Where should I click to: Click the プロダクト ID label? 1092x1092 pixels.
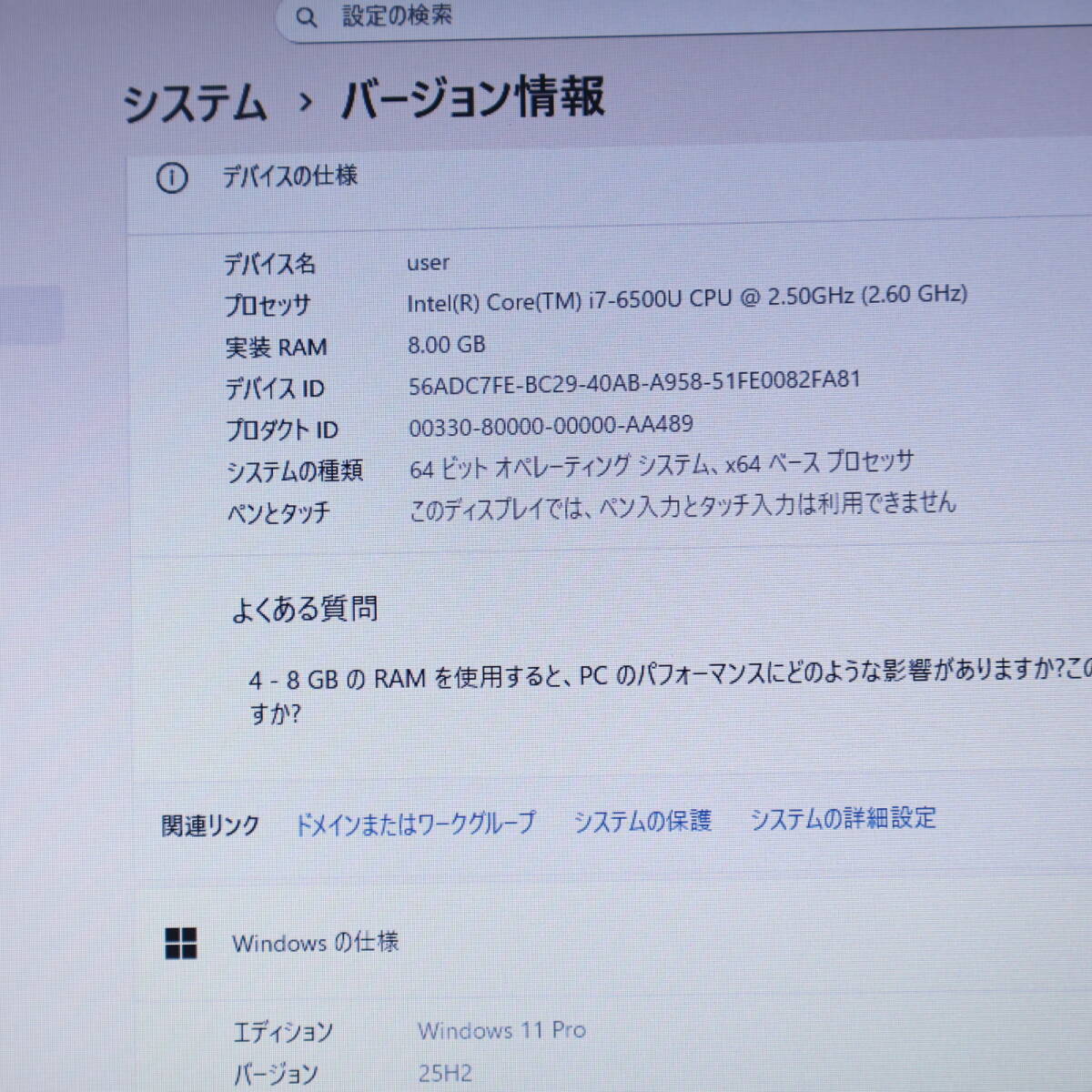point(282,430)
